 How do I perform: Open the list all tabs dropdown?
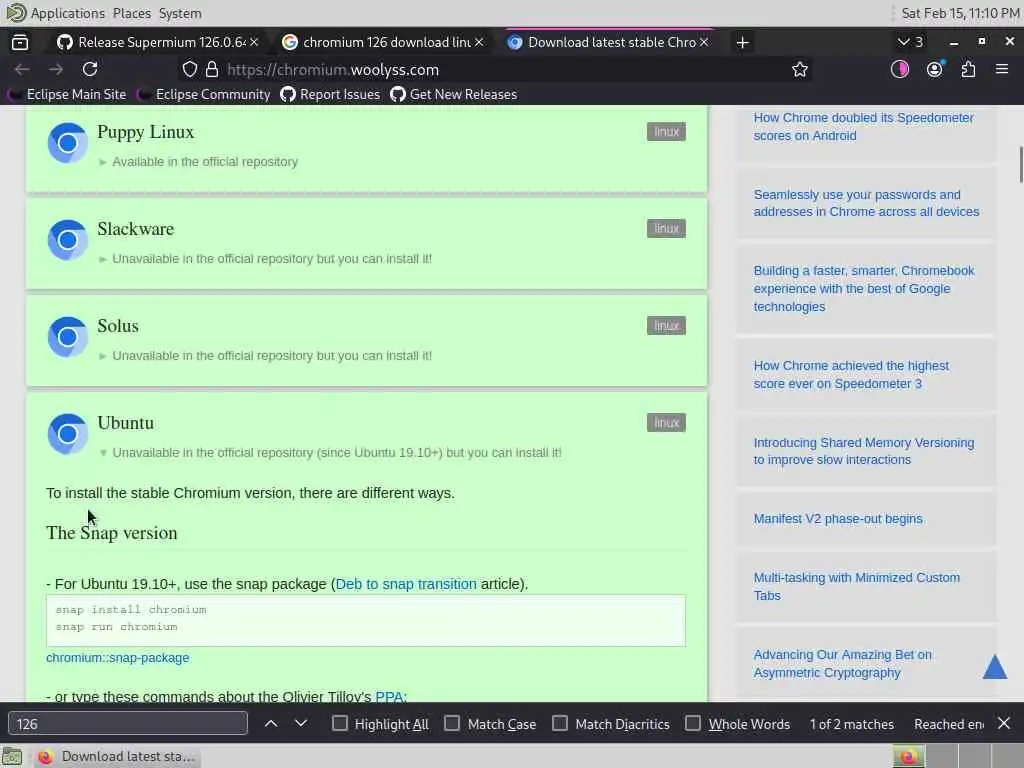coord(910,42)
